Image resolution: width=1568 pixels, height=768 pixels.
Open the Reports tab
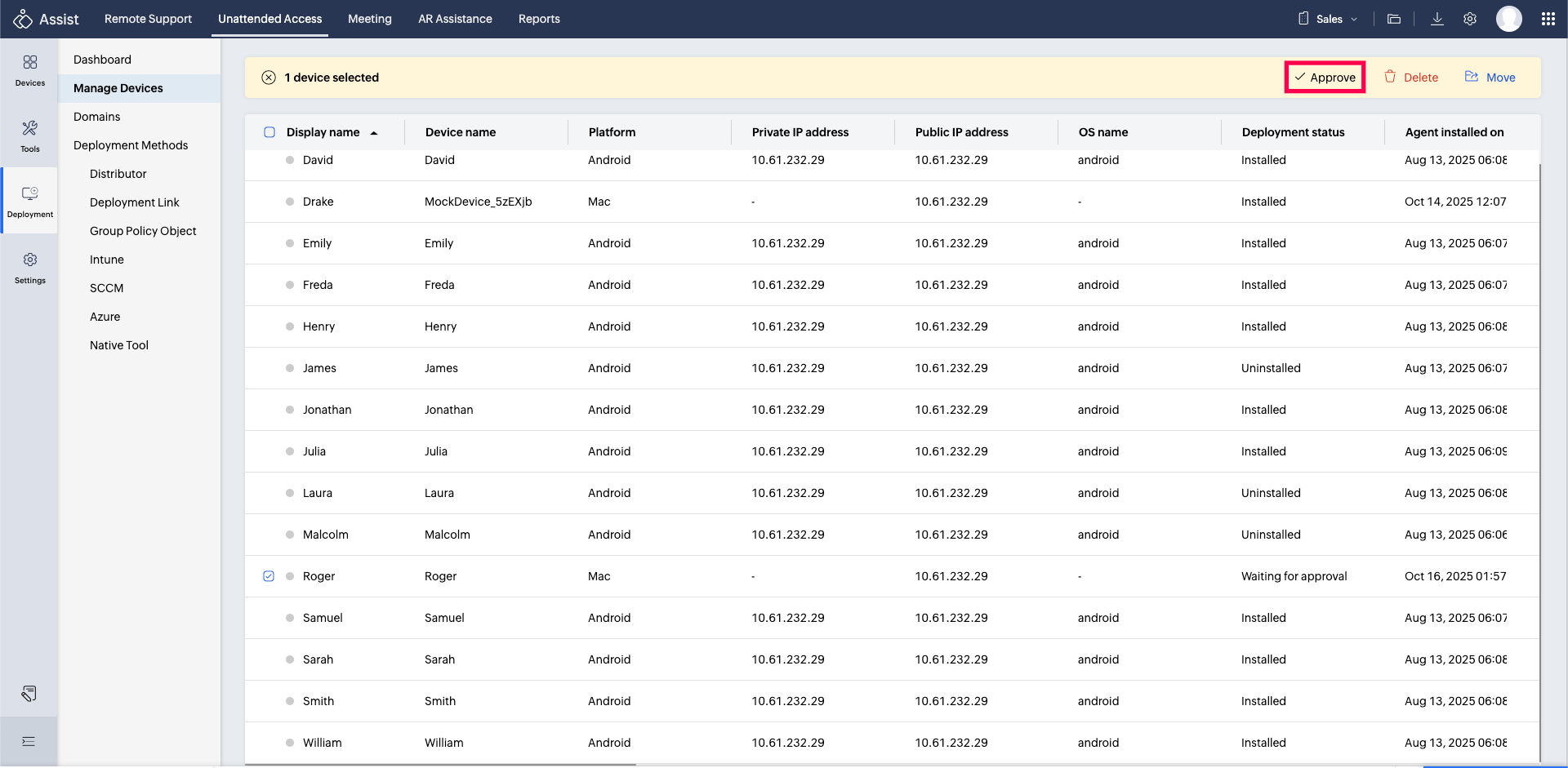click(x=539, y=19)
